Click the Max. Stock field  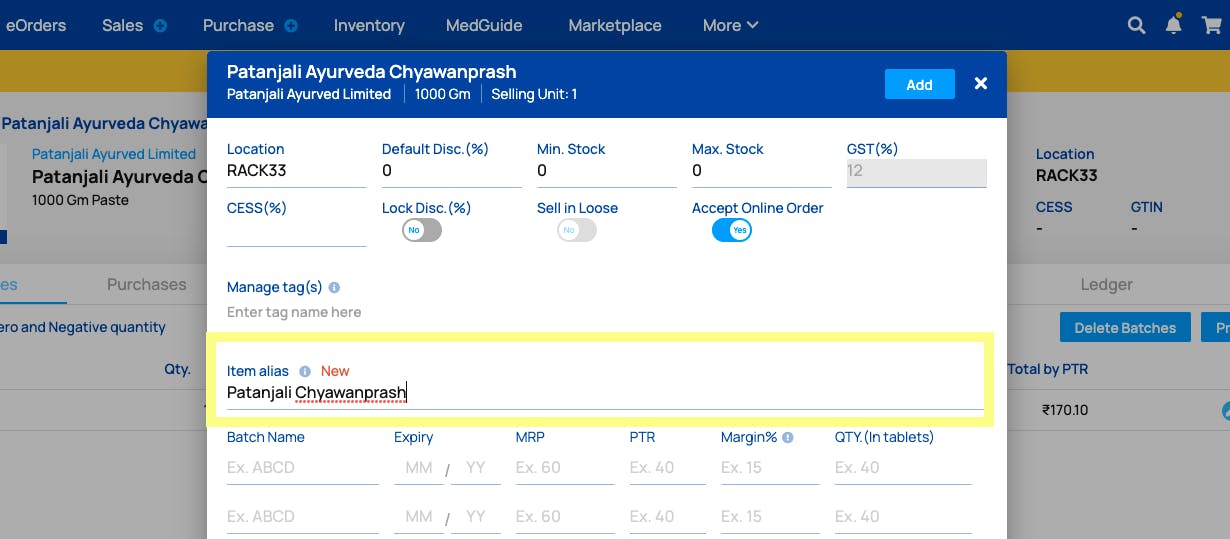tap(761, 171)
